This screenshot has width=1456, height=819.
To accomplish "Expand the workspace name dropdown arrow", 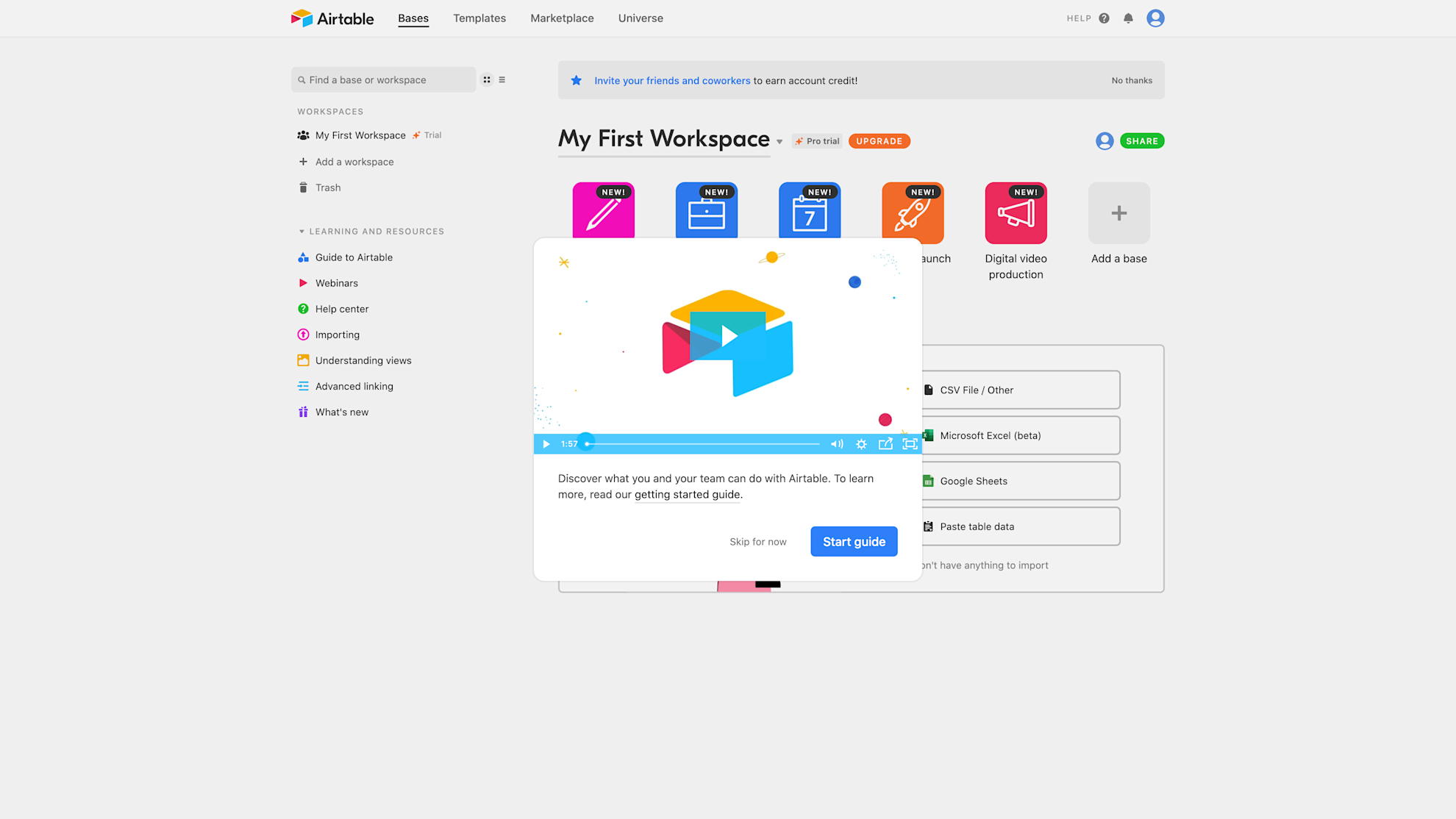I will pos(779,142).
